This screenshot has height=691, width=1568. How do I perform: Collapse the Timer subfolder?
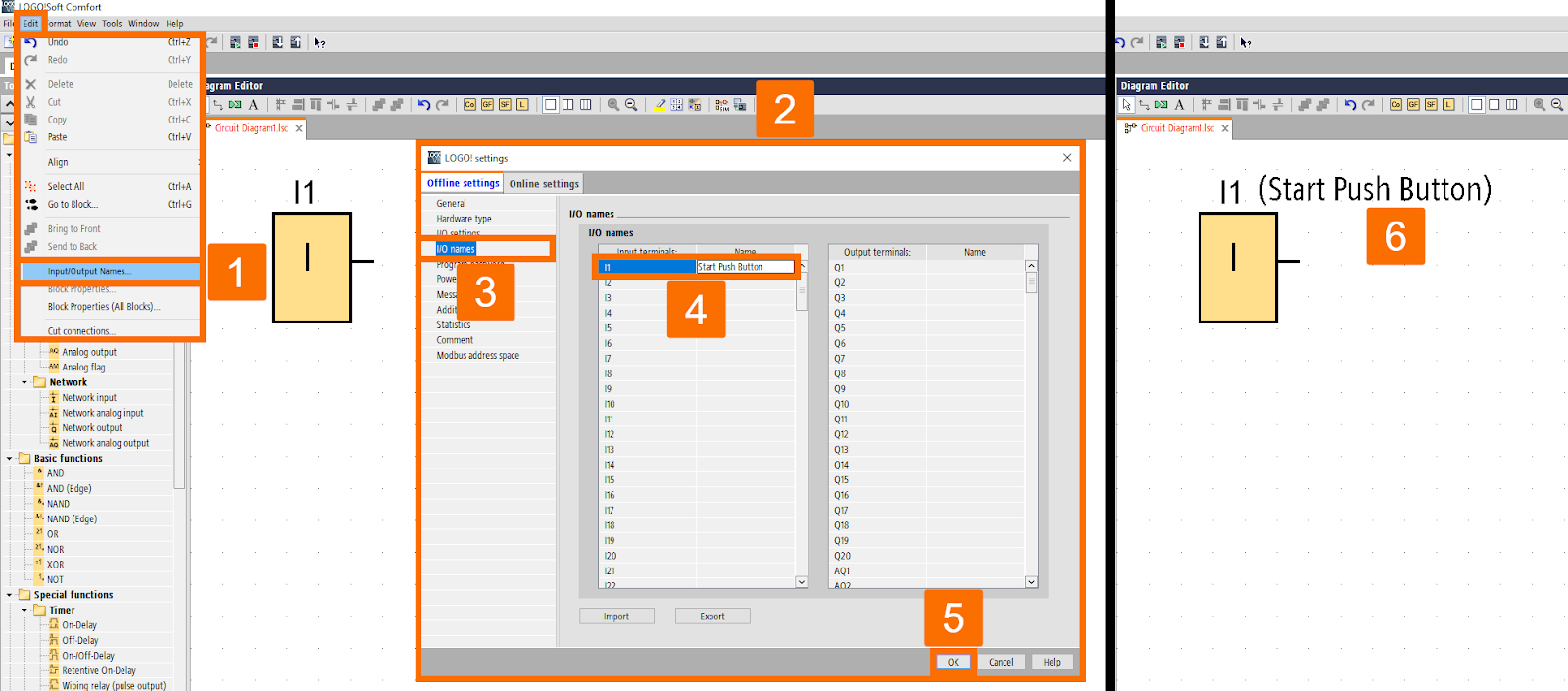point(24,610)
